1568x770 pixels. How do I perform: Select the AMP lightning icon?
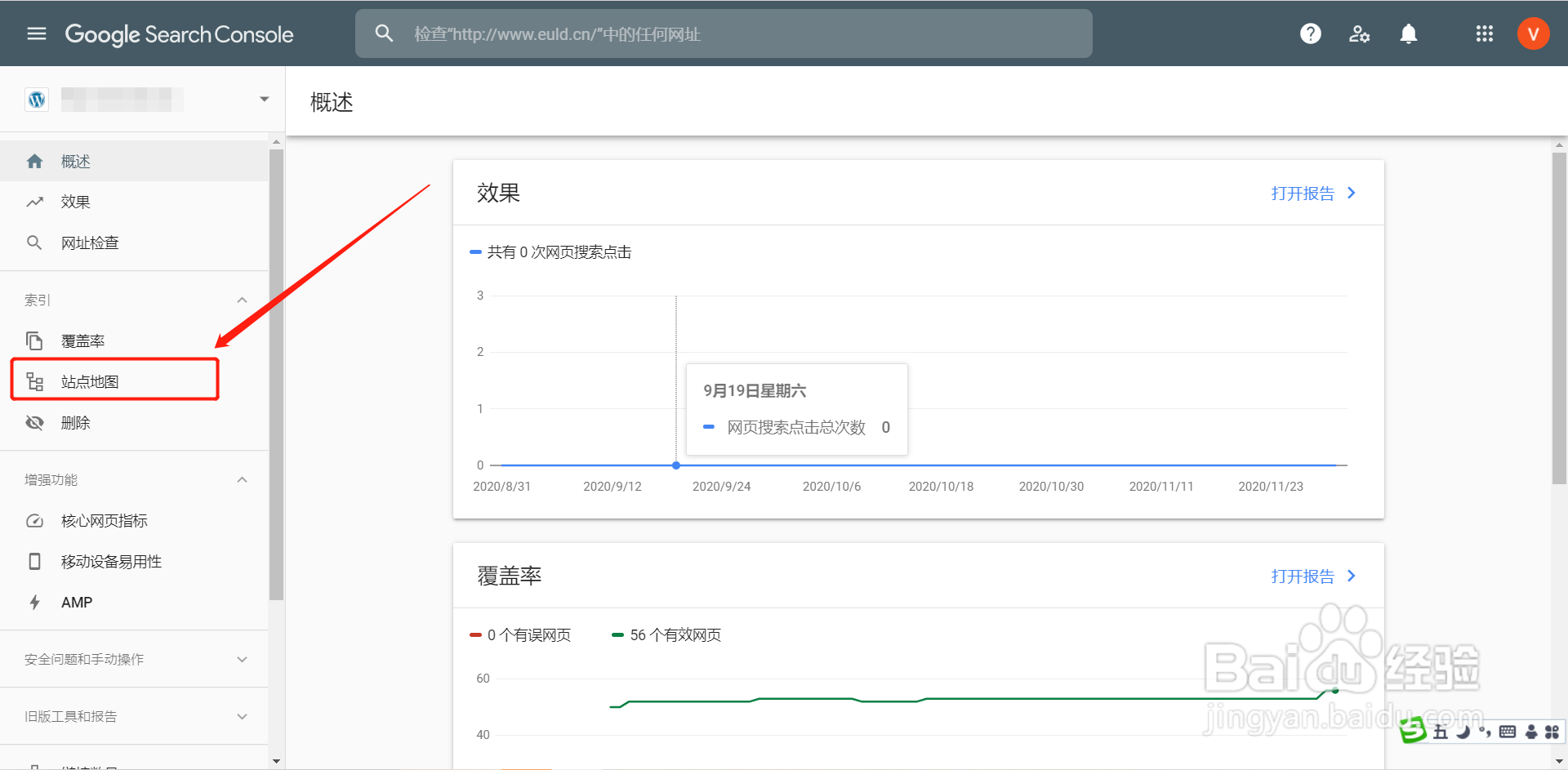(34, 602)
